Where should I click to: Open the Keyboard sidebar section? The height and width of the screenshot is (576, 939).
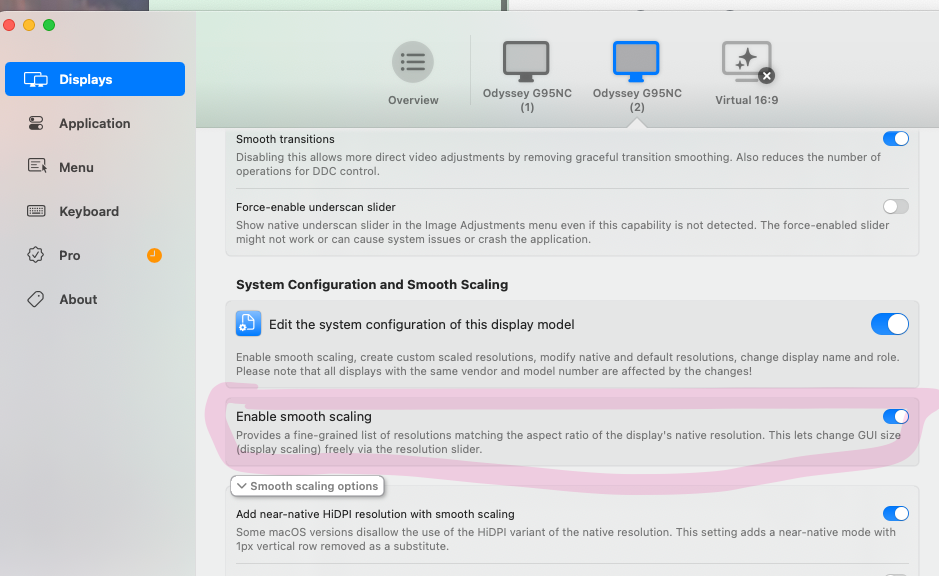95,211
